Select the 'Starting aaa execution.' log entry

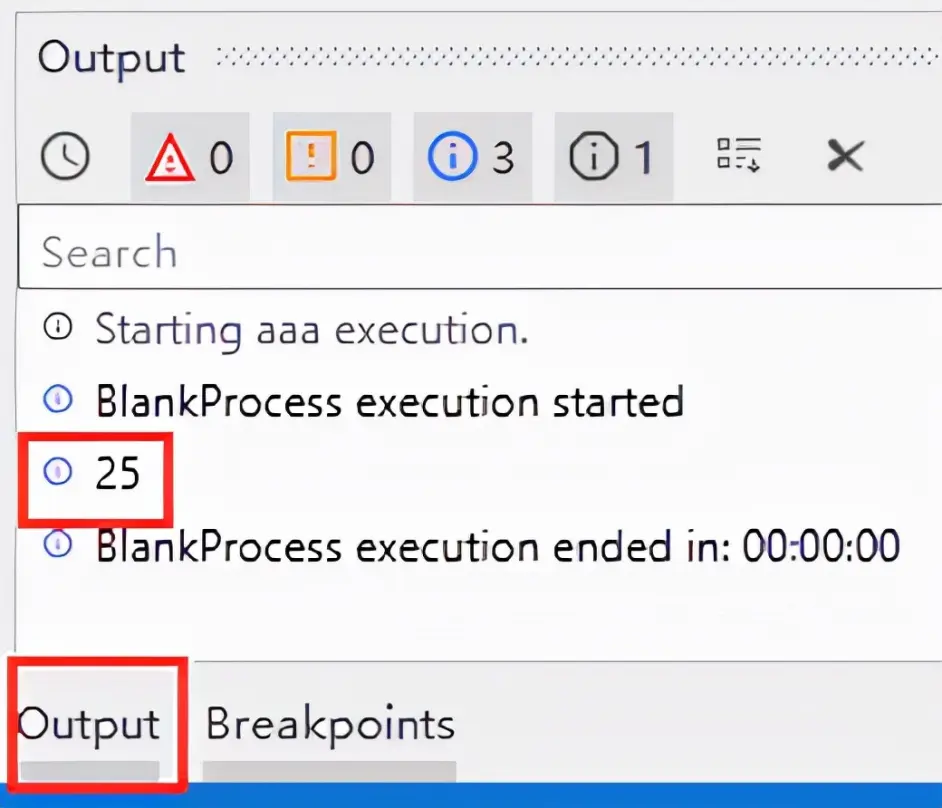[x=479, y=329]
